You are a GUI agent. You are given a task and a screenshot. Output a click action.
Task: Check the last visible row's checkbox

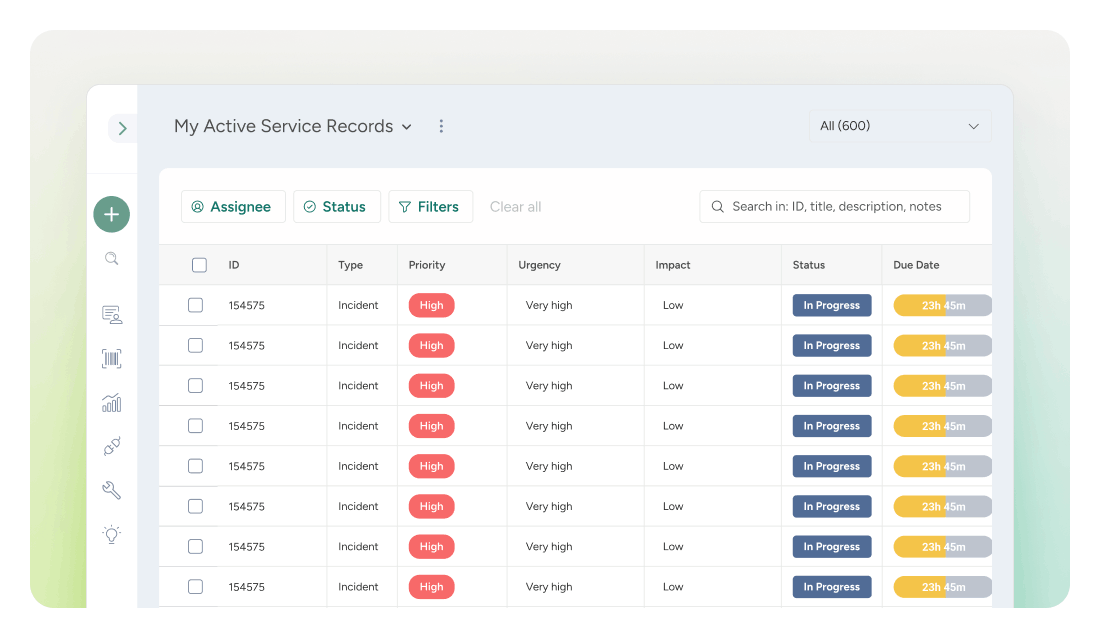point(195,587)
